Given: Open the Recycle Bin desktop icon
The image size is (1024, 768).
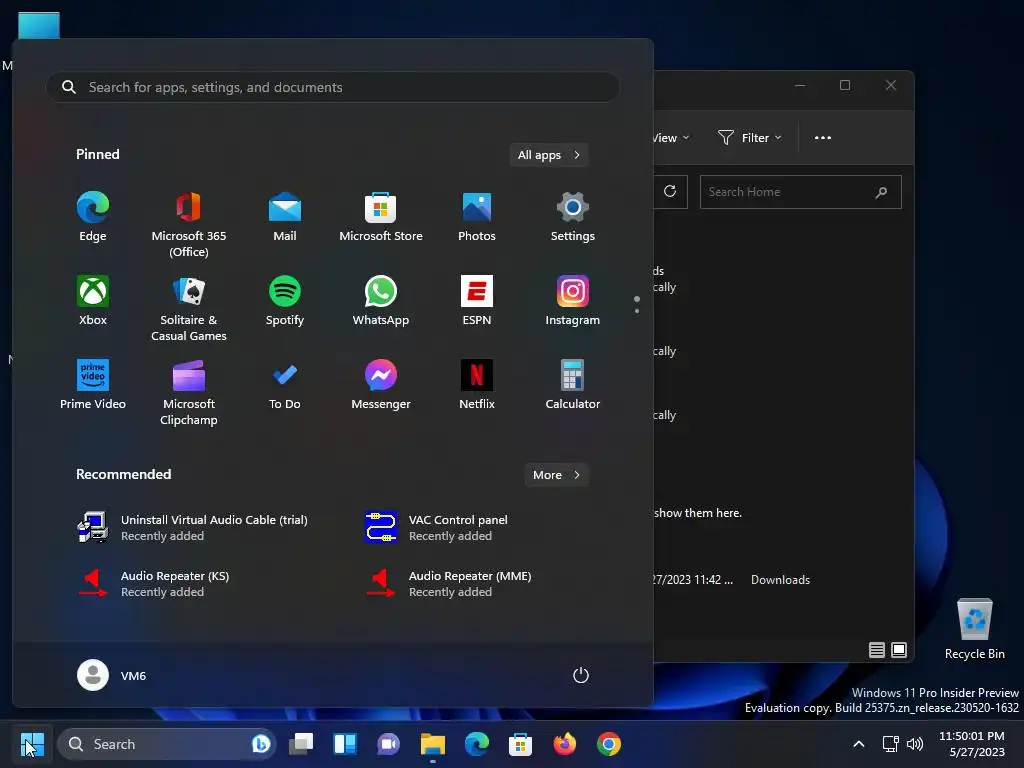Looking at the screenshot, I should [x=974, y=629].
